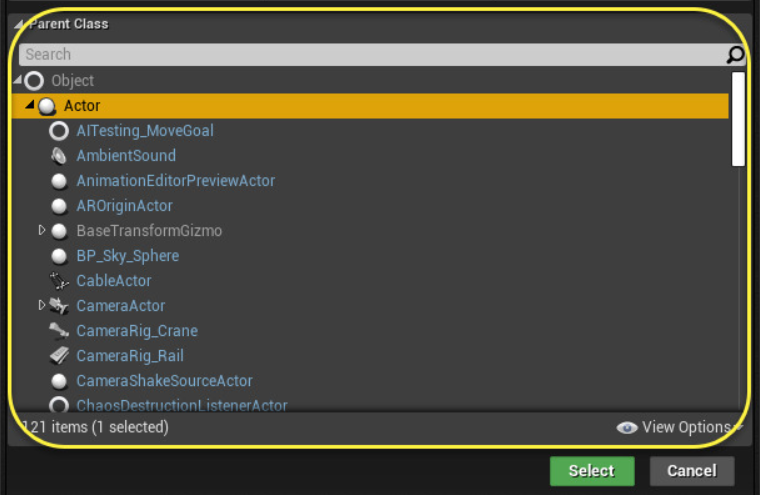
Task: Expand the CameraActor subclass list
Action: coord(42,306)
